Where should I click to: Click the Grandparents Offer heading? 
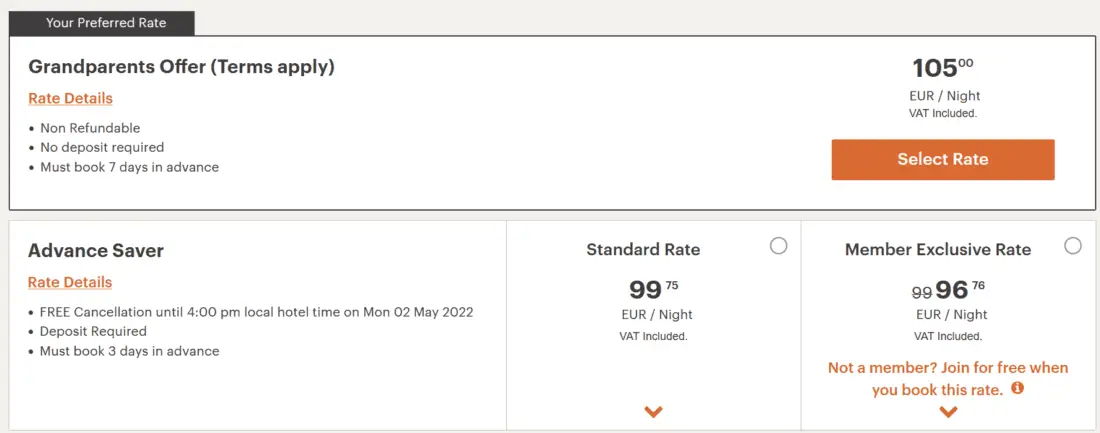[x=181, y=67]
